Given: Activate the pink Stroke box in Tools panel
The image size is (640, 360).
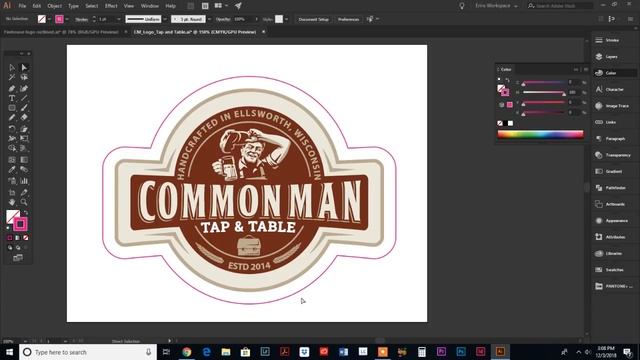Looking at the screenshot, I should pos(20,224).
